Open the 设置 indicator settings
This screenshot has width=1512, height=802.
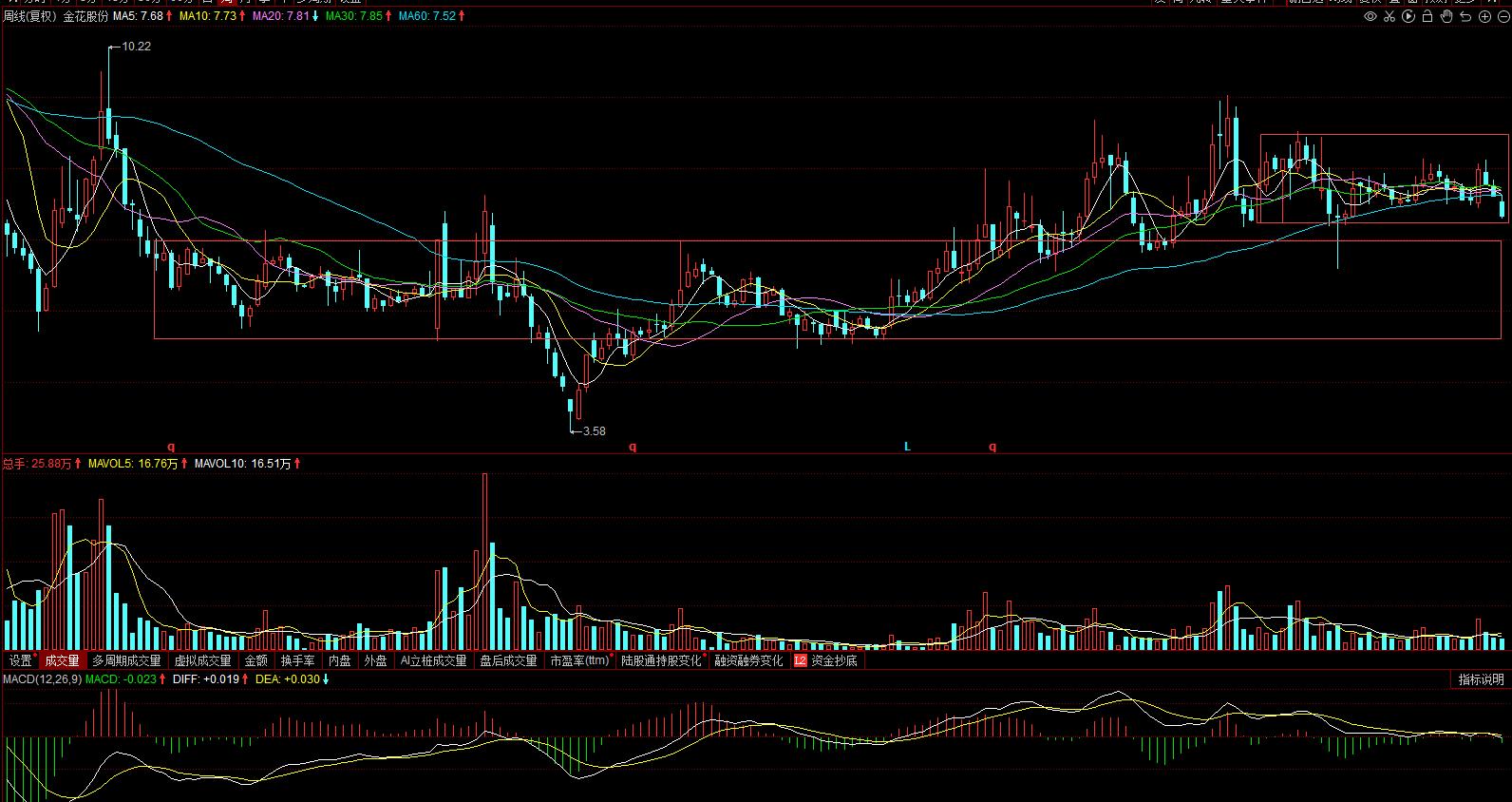pos(21,660)
